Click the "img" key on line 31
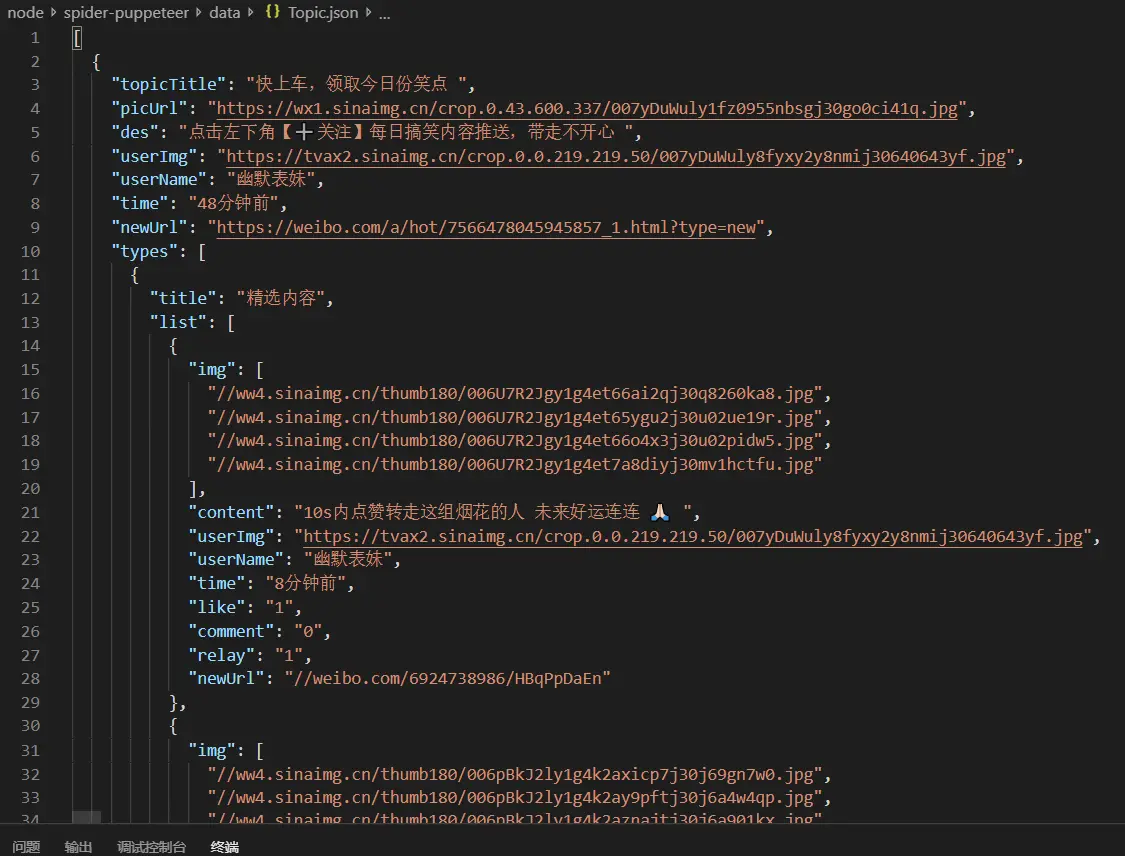 click(212, 750)
